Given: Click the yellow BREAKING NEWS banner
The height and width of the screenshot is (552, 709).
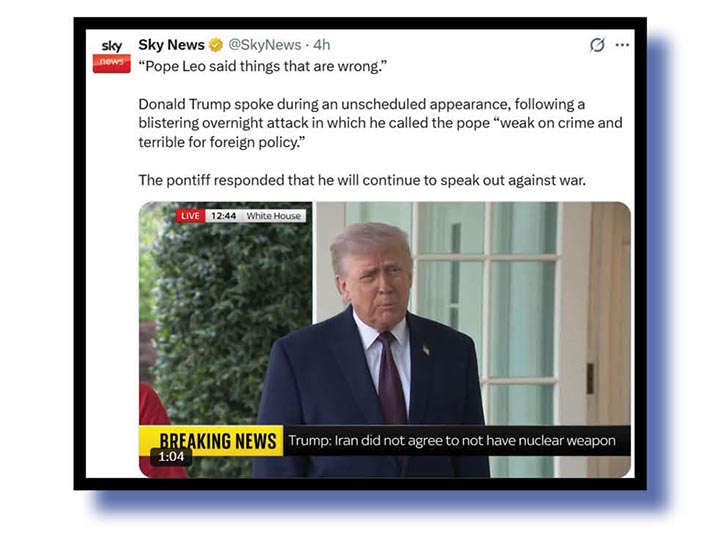Looking at the screenshot, I should coord(211,440).
